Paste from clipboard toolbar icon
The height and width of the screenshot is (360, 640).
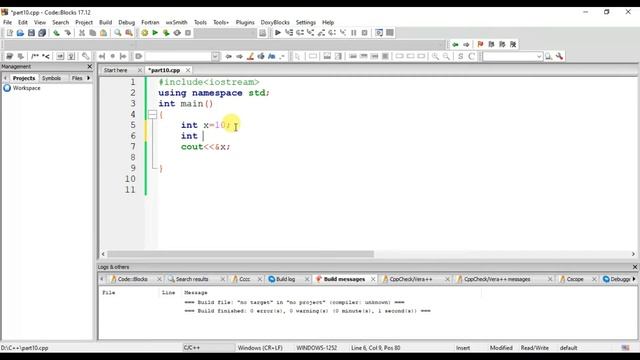pos(103,33)
